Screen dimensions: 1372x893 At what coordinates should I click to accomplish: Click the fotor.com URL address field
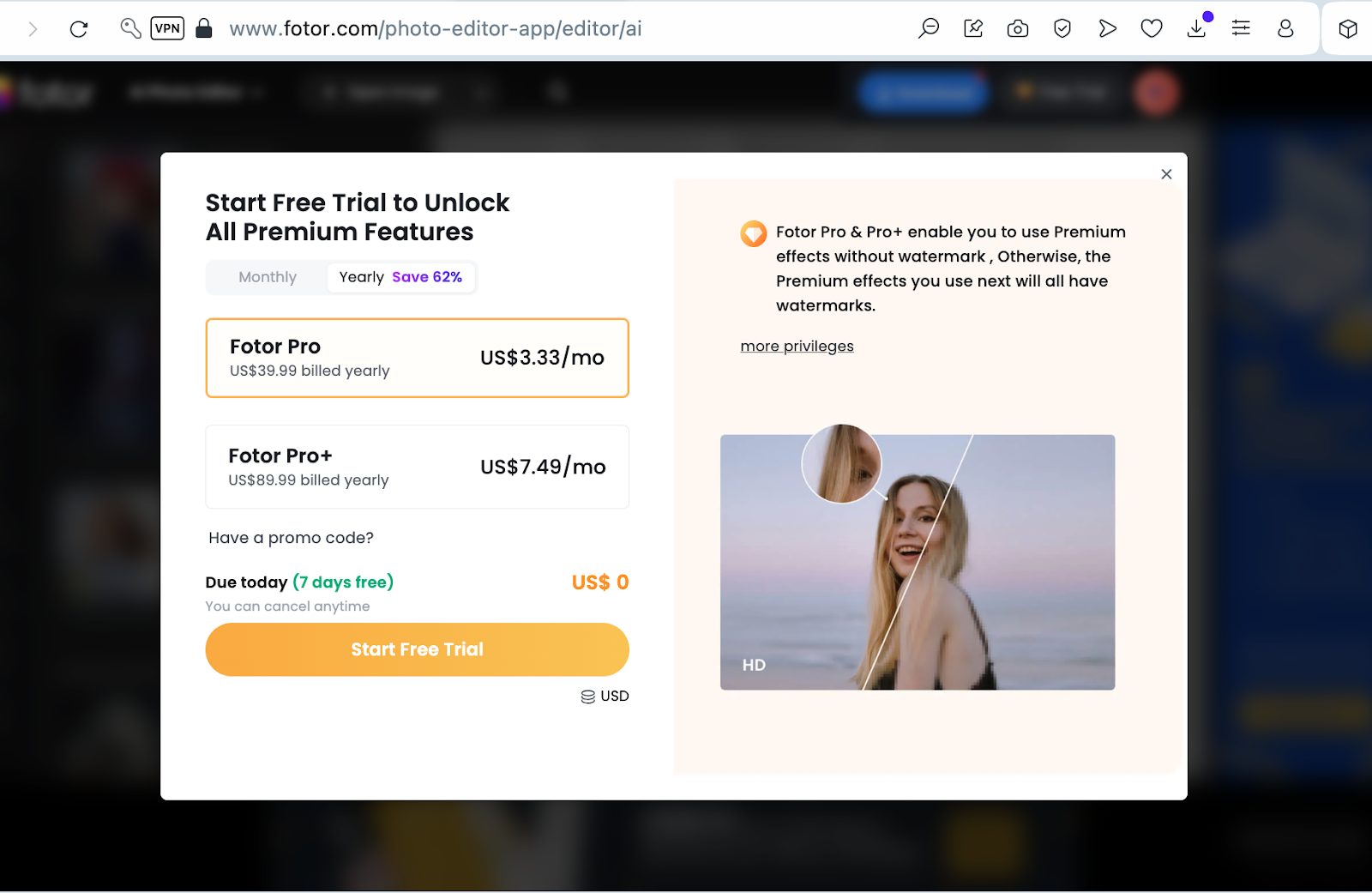point(436,29)
